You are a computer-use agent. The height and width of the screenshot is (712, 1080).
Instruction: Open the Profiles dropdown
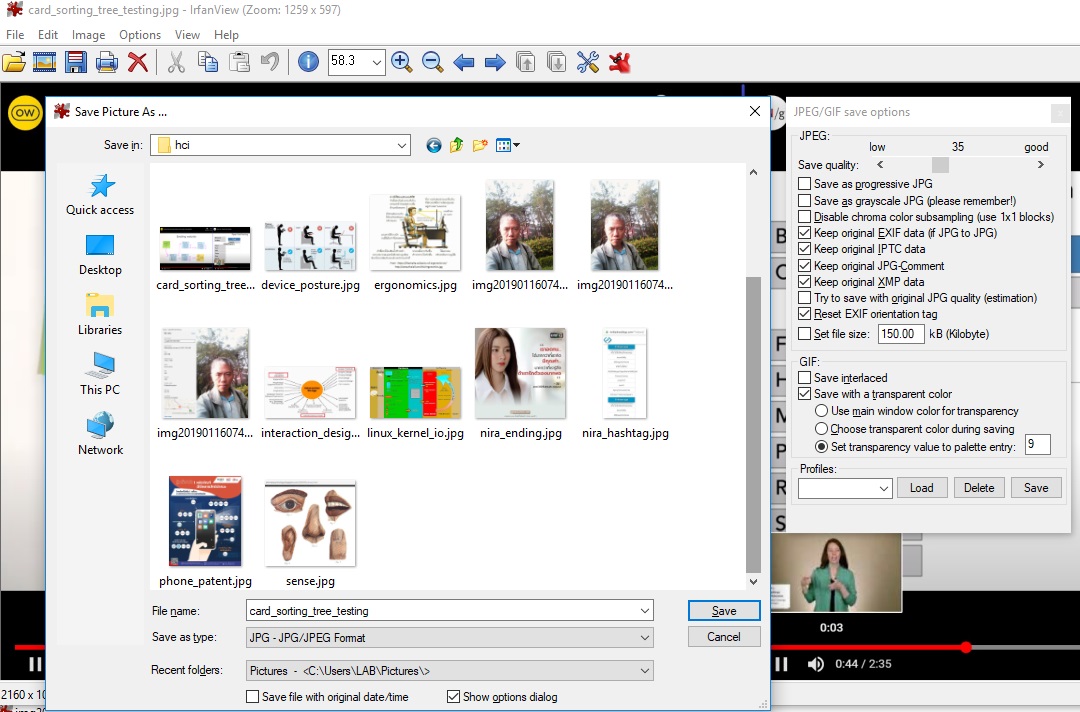[884, 488]
